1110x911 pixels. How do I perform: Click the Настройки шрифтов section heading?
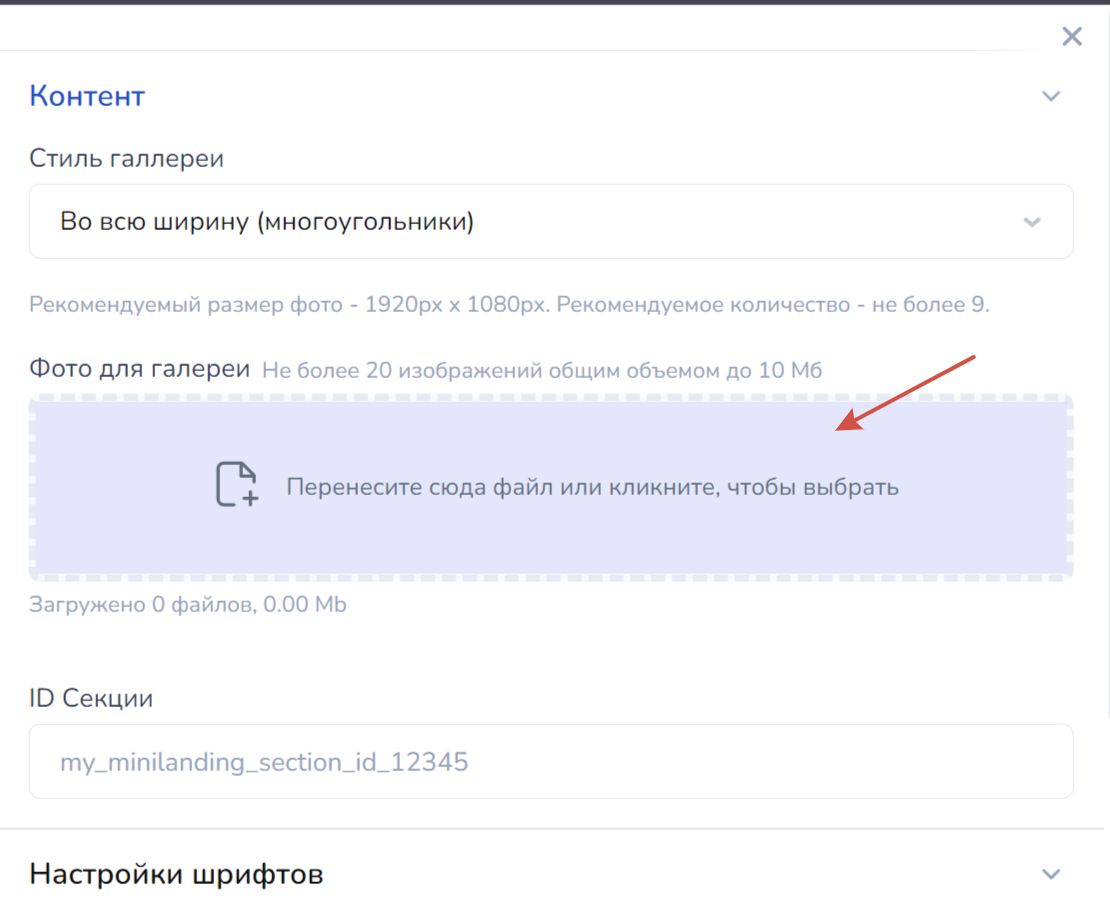coord(176,874)
